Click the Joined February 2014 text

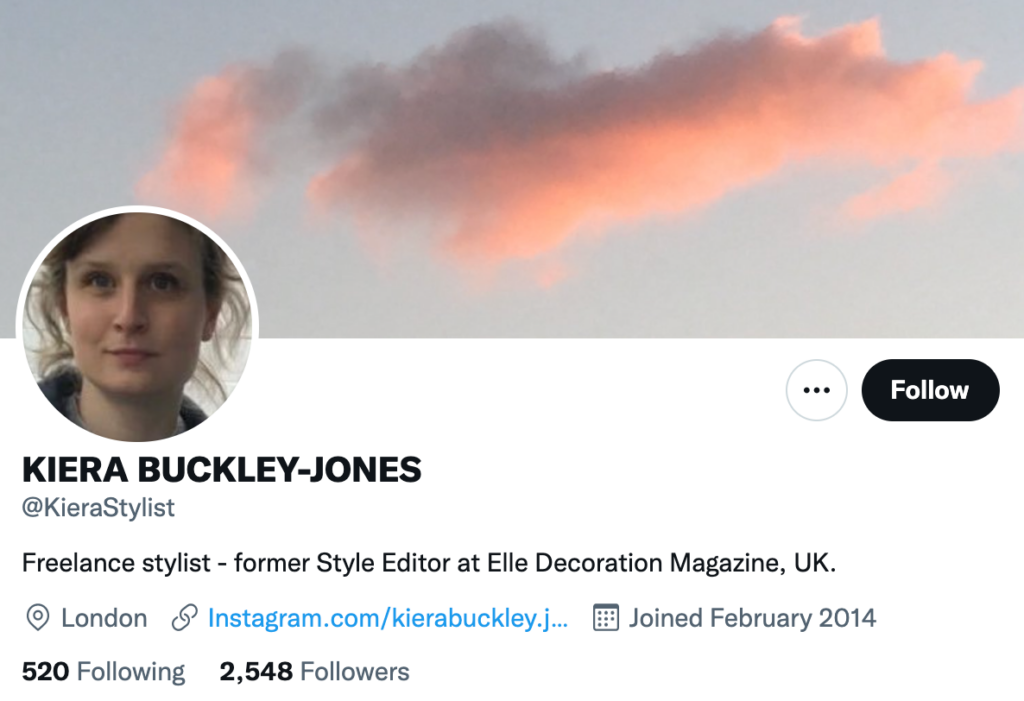pyautogui.click(x=752, y=618)
